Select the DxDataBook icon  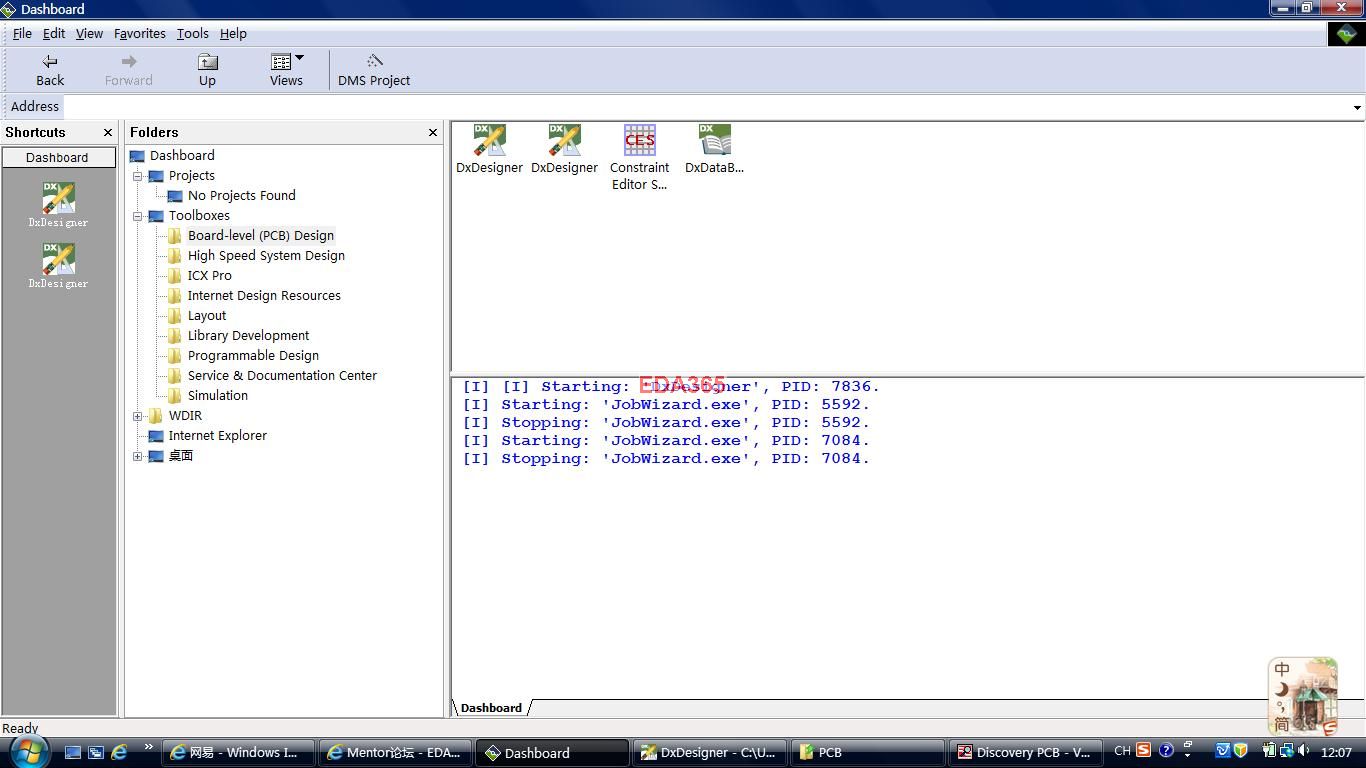point(714,150)
